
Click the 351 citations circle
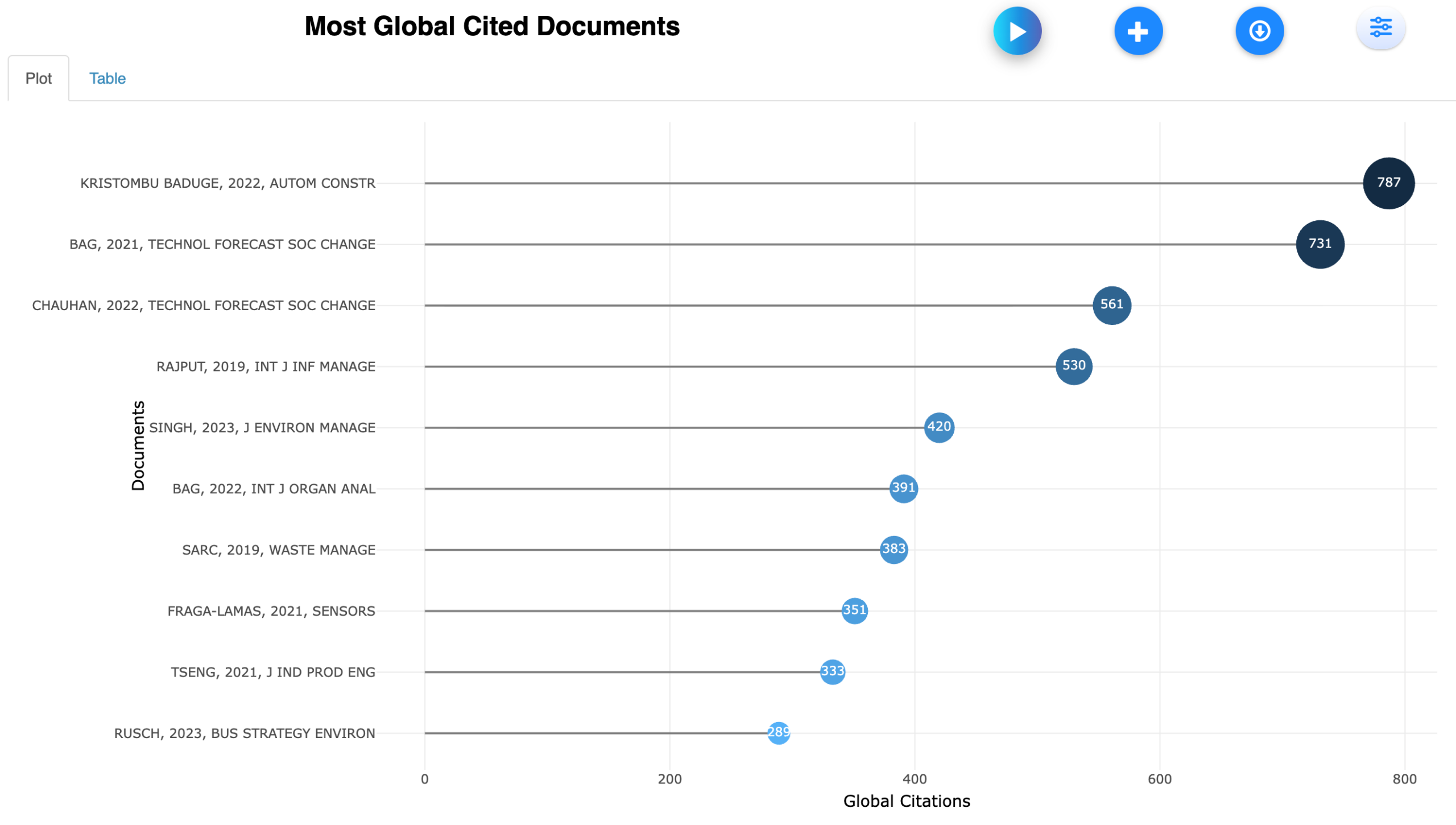tap(854, 610)
